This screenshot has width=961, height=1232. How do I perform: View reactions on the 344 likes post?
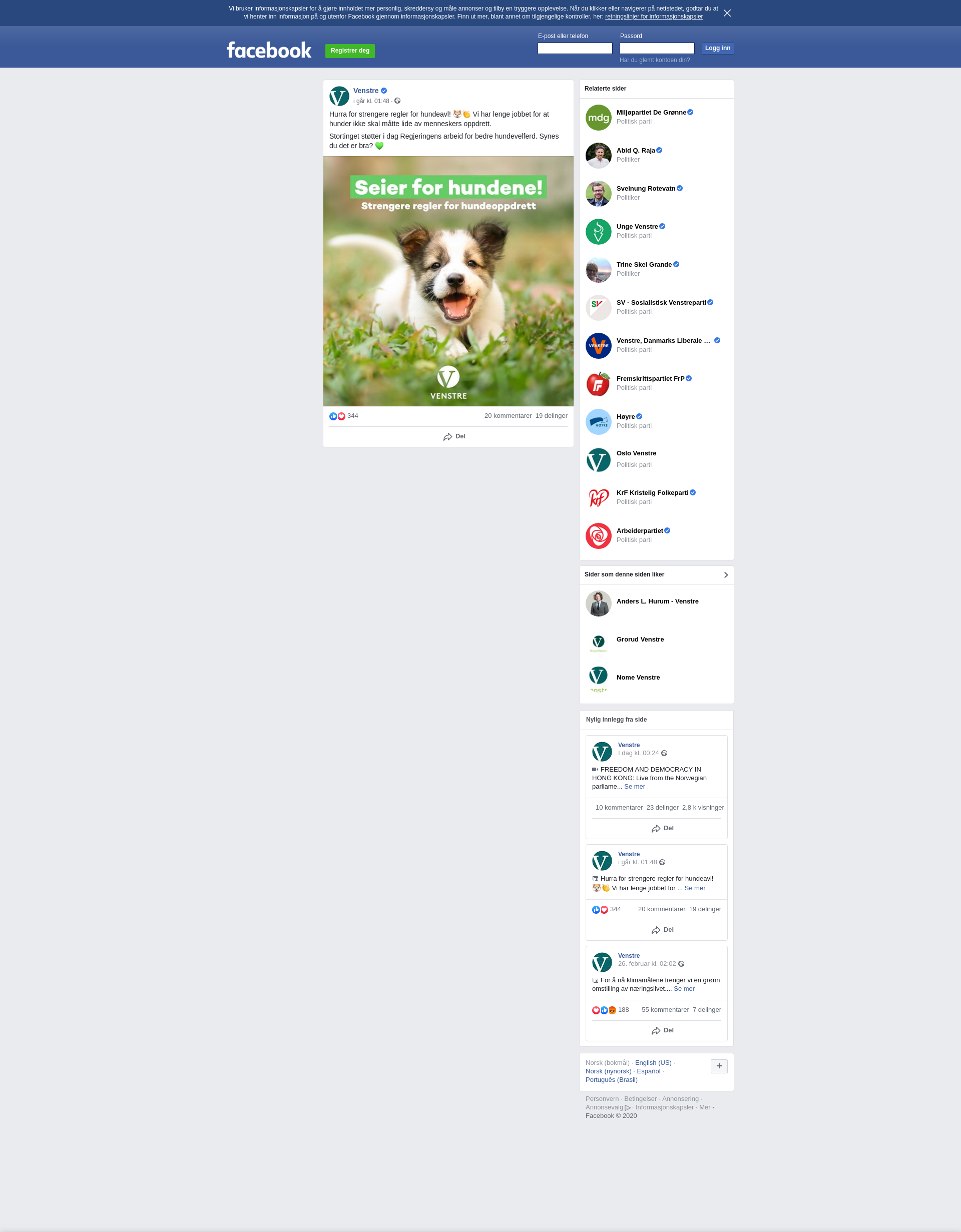point(344,416)
